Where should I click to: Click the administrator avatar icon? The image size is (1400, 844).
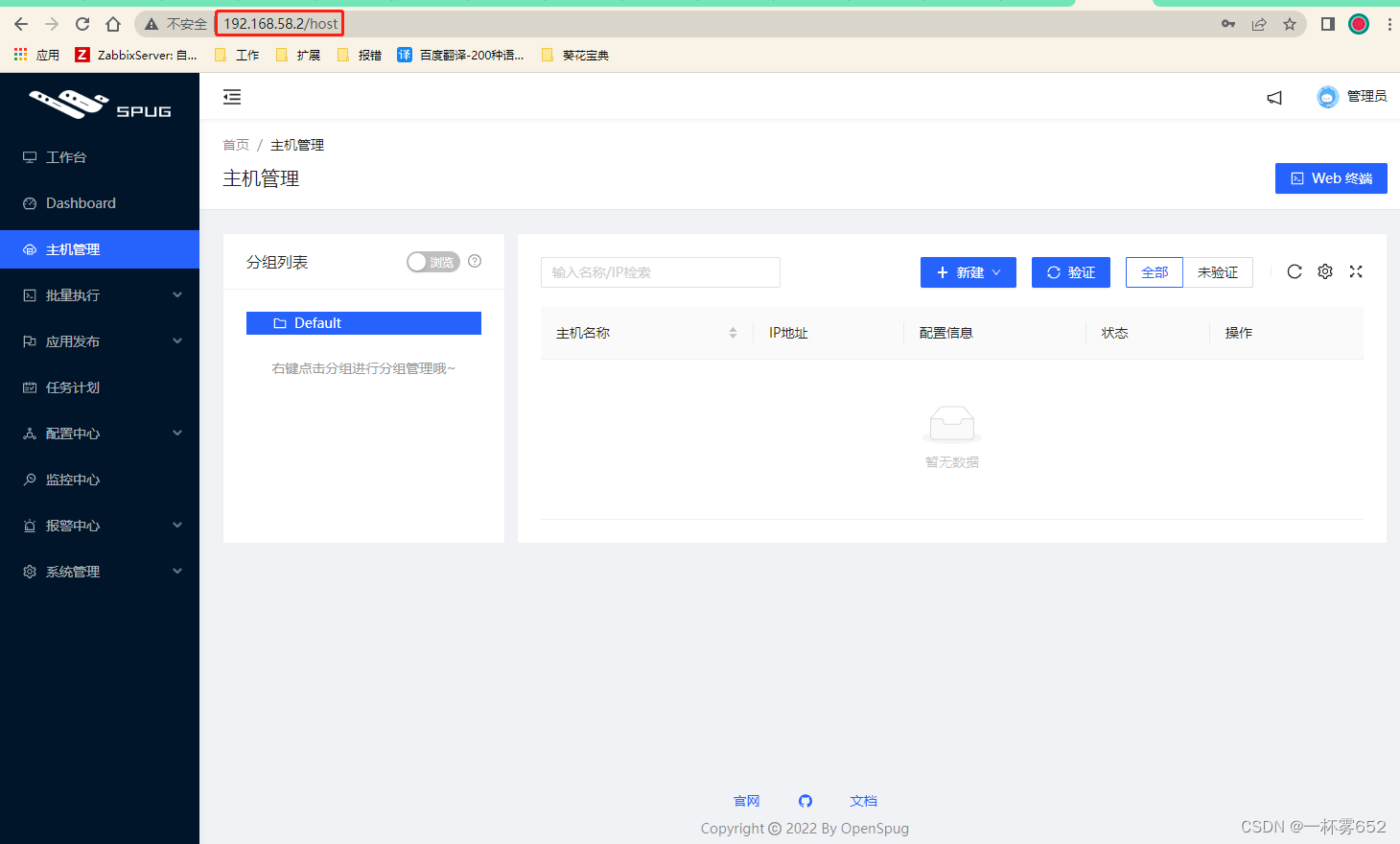1327,97
